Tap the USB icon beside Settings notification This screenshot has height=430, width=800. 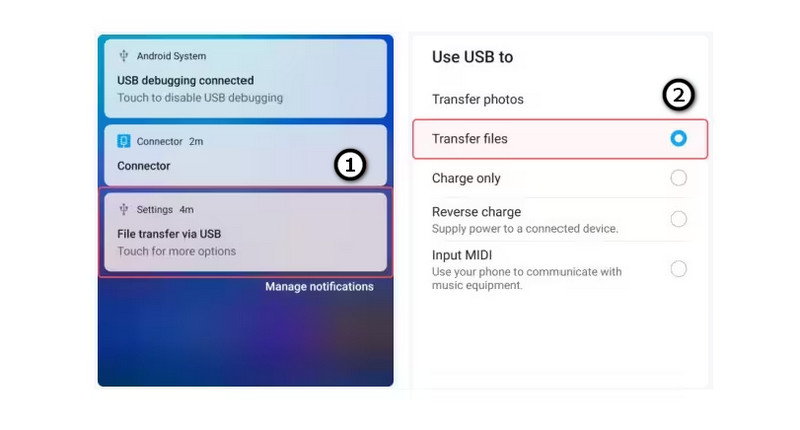[x=123, y=209]
